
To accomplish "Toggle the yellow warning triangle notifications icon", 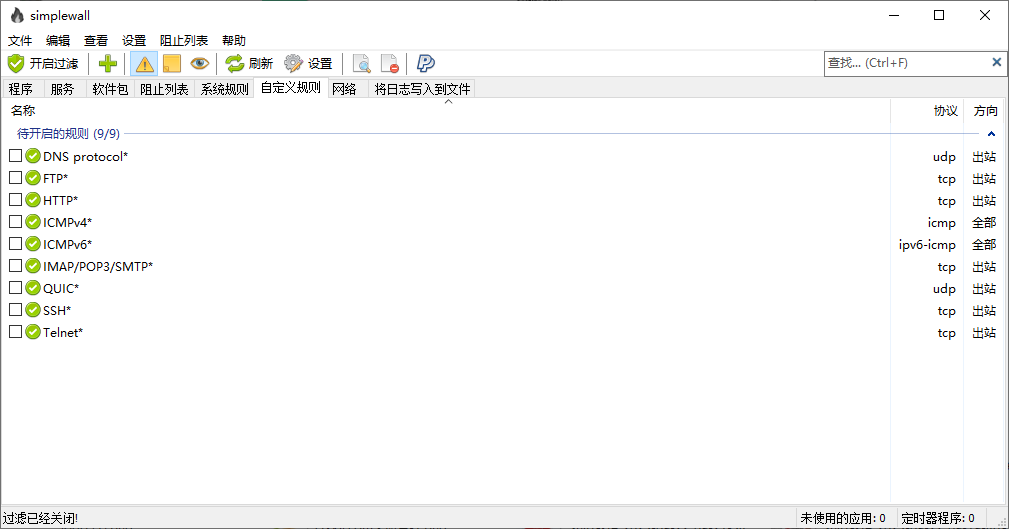I will (144, 64).
